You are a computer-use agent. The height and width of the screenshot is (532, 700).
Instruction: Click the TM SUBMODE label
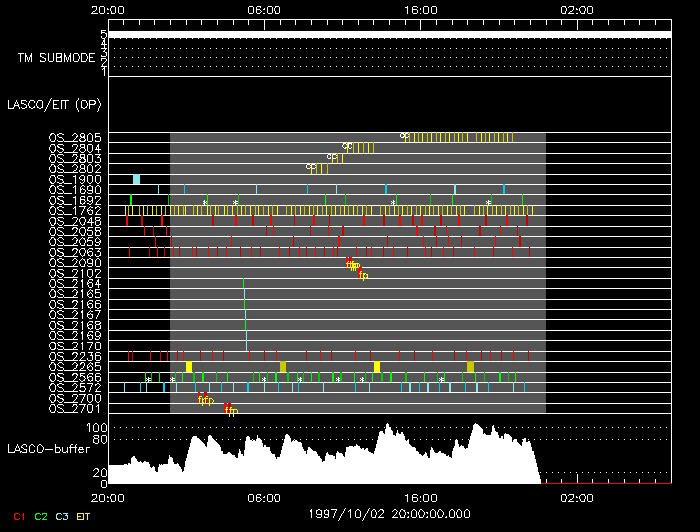click(x=55, y=58)
